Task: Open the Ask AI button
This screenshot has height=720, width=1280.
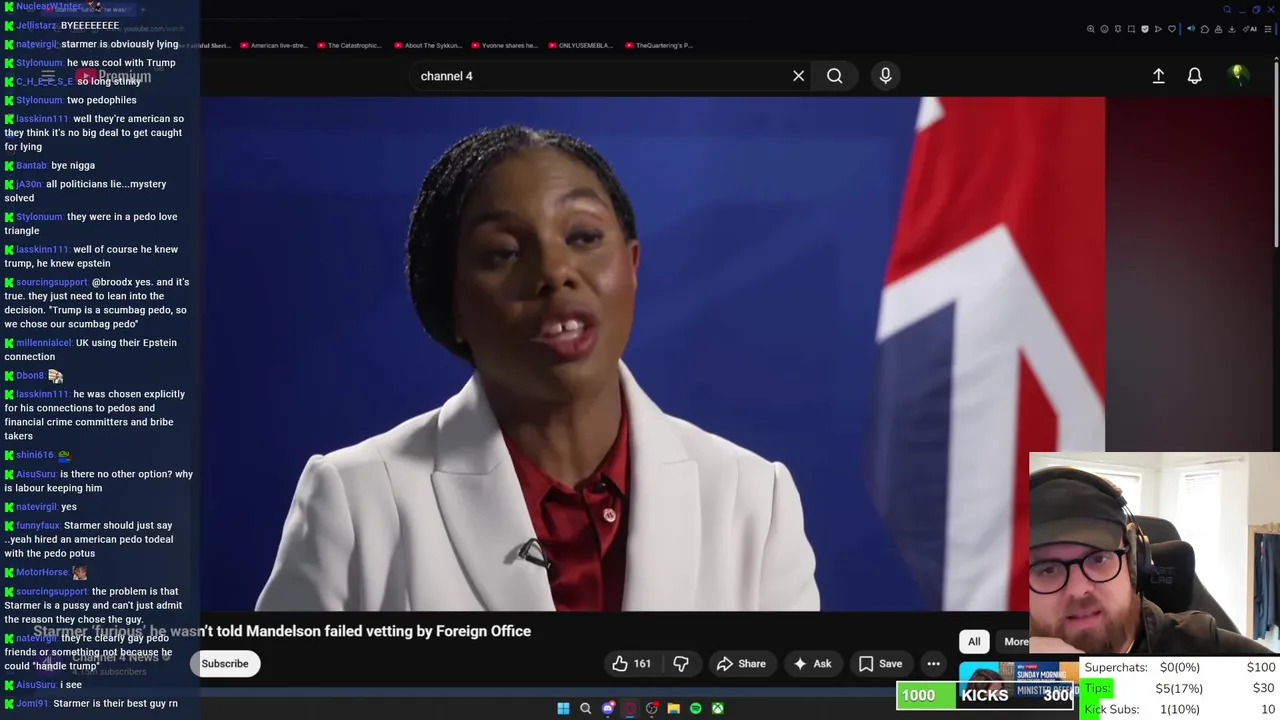Action: (x=812, y=664)
